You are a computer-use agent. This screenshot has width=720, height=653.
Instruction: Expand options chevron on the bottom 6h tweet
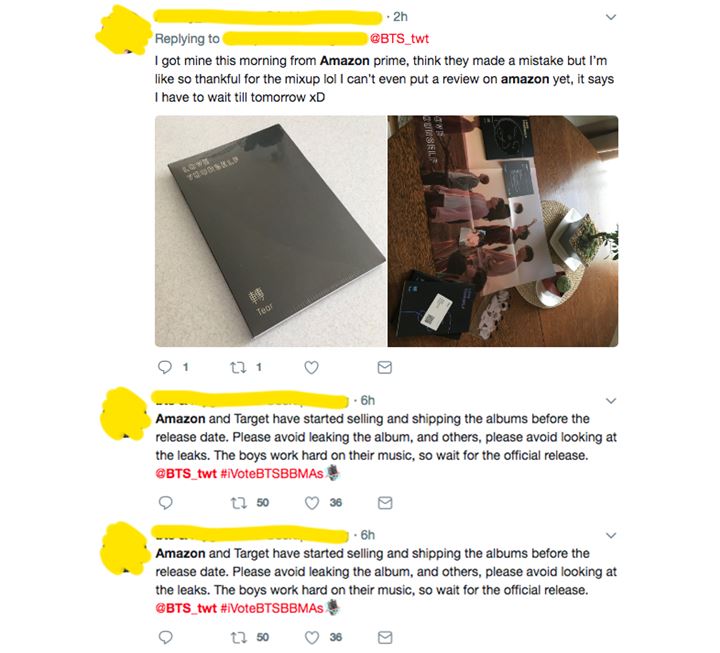click(611, 535)
